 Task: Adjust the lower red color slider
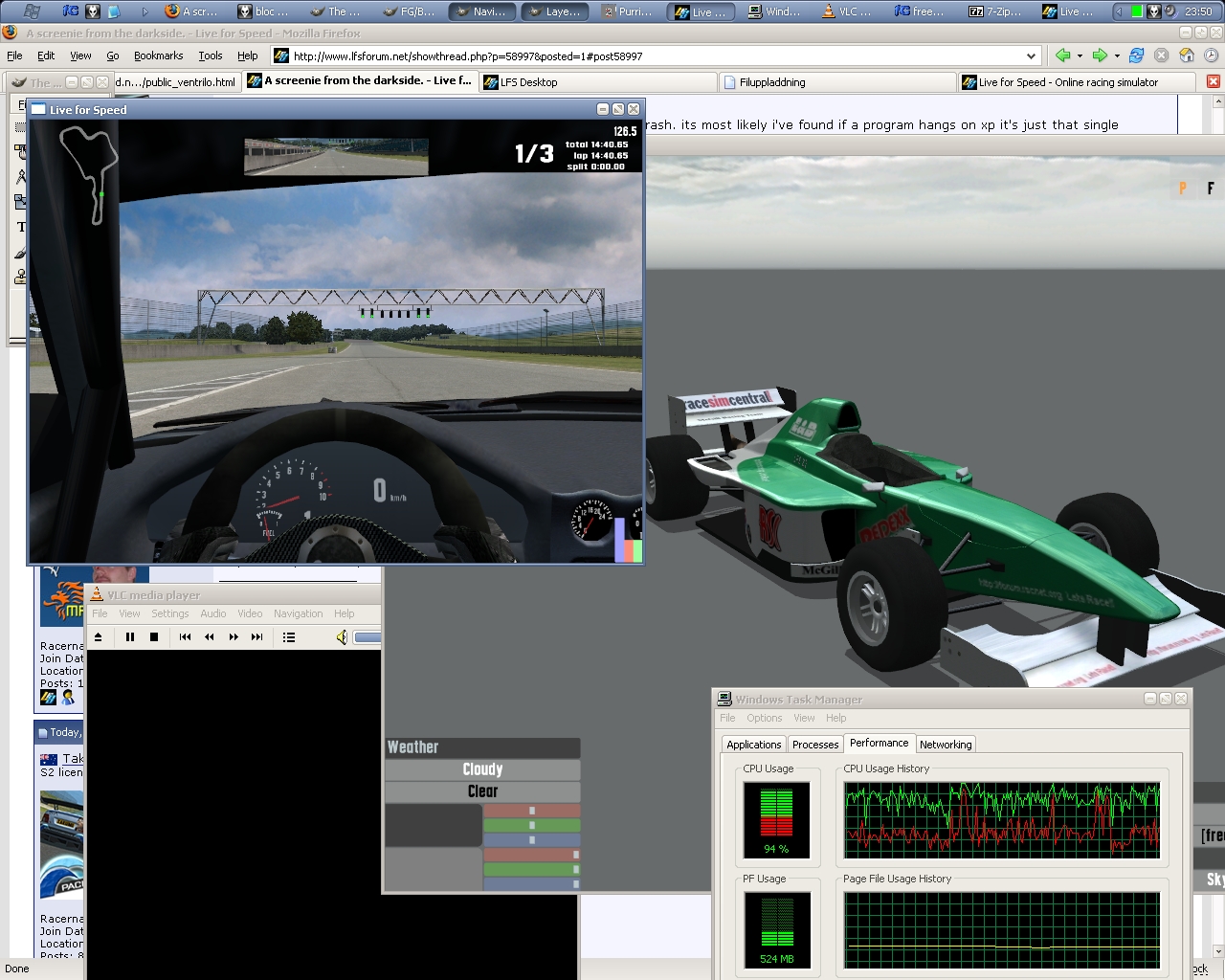click(532, 855)
